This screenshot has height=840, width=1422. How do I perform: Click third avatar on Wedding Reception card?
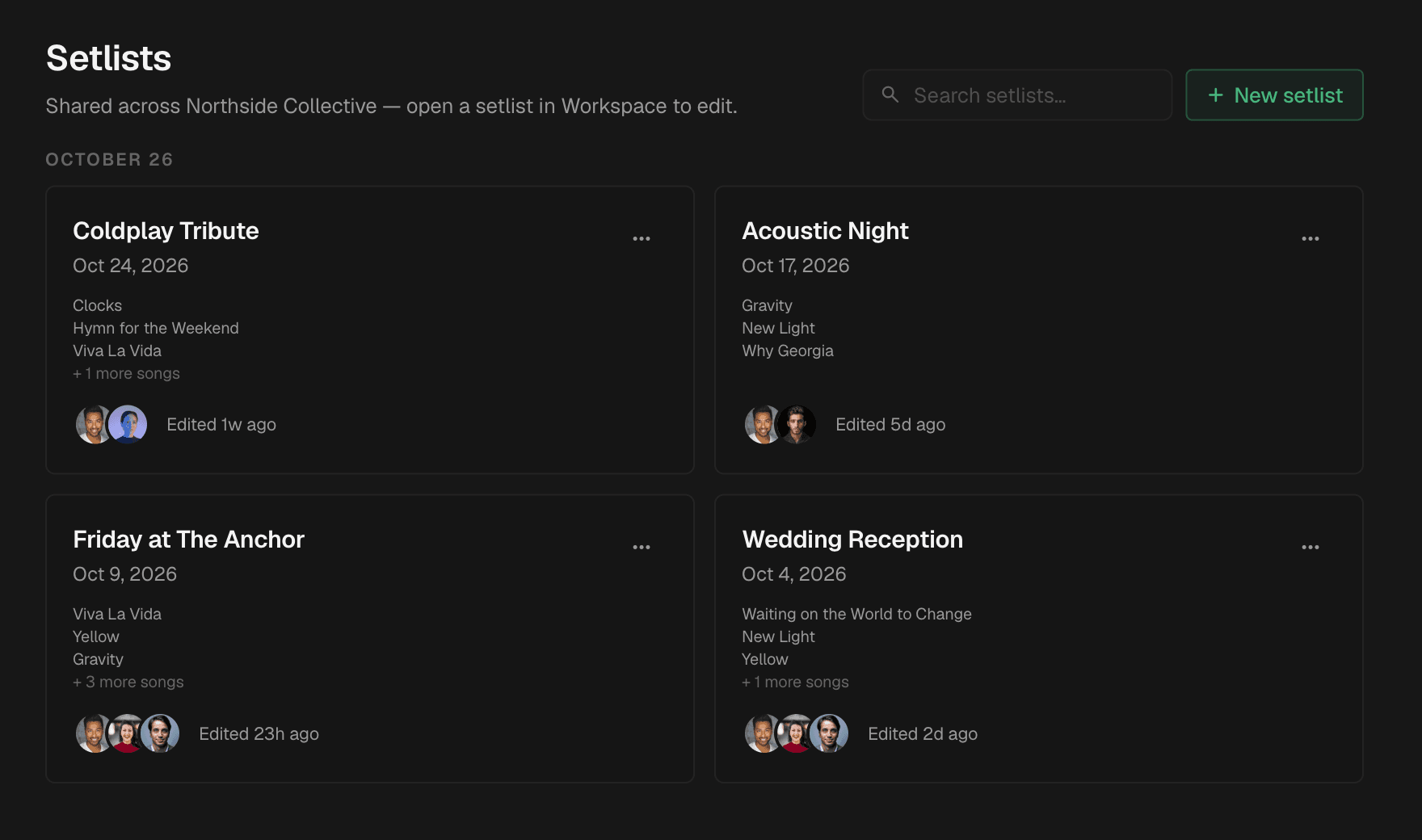coord(829,733)
